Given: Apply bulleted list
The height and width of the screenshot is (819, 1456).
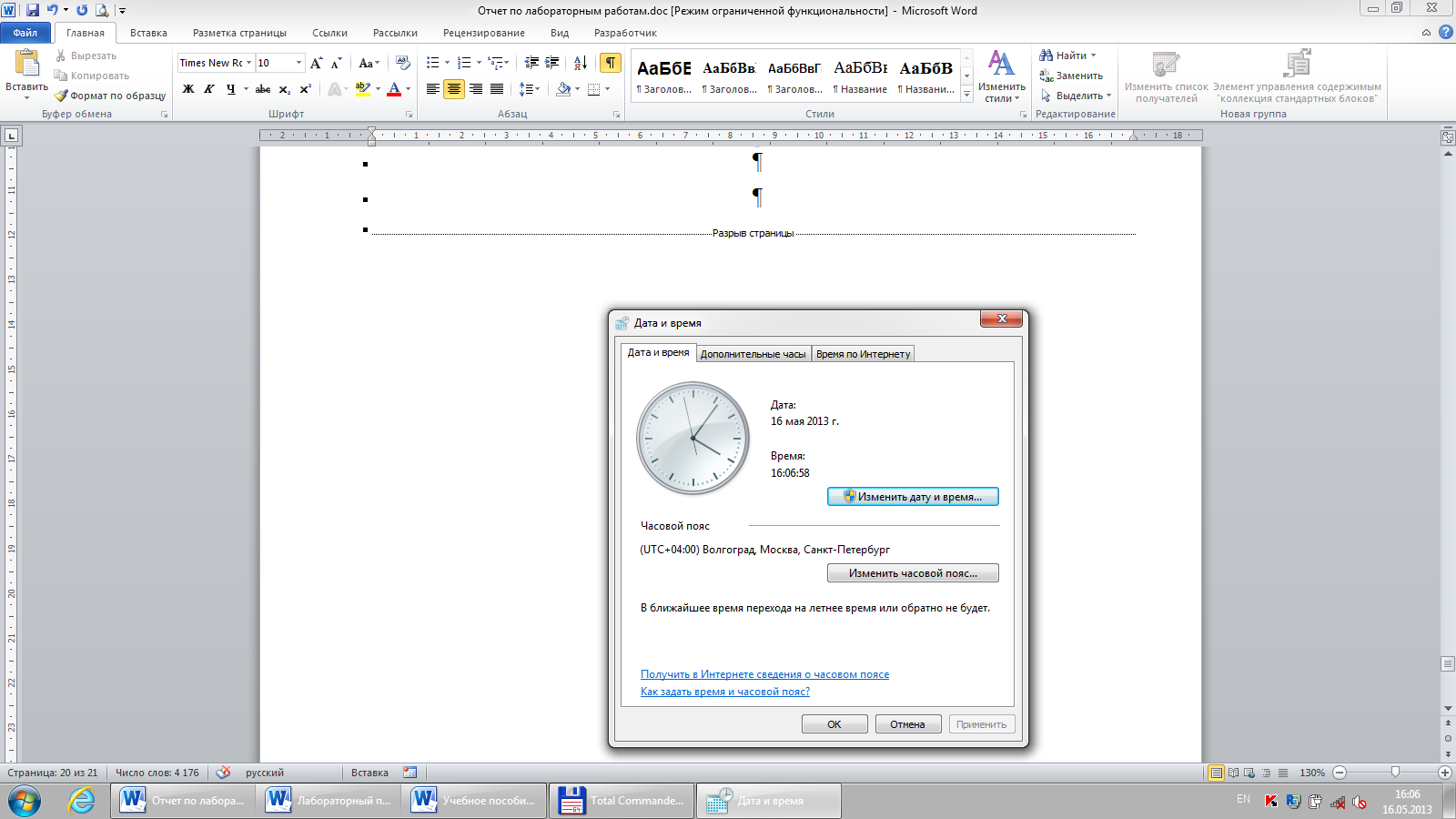Looking at the screenshot, I should point(432,63).
